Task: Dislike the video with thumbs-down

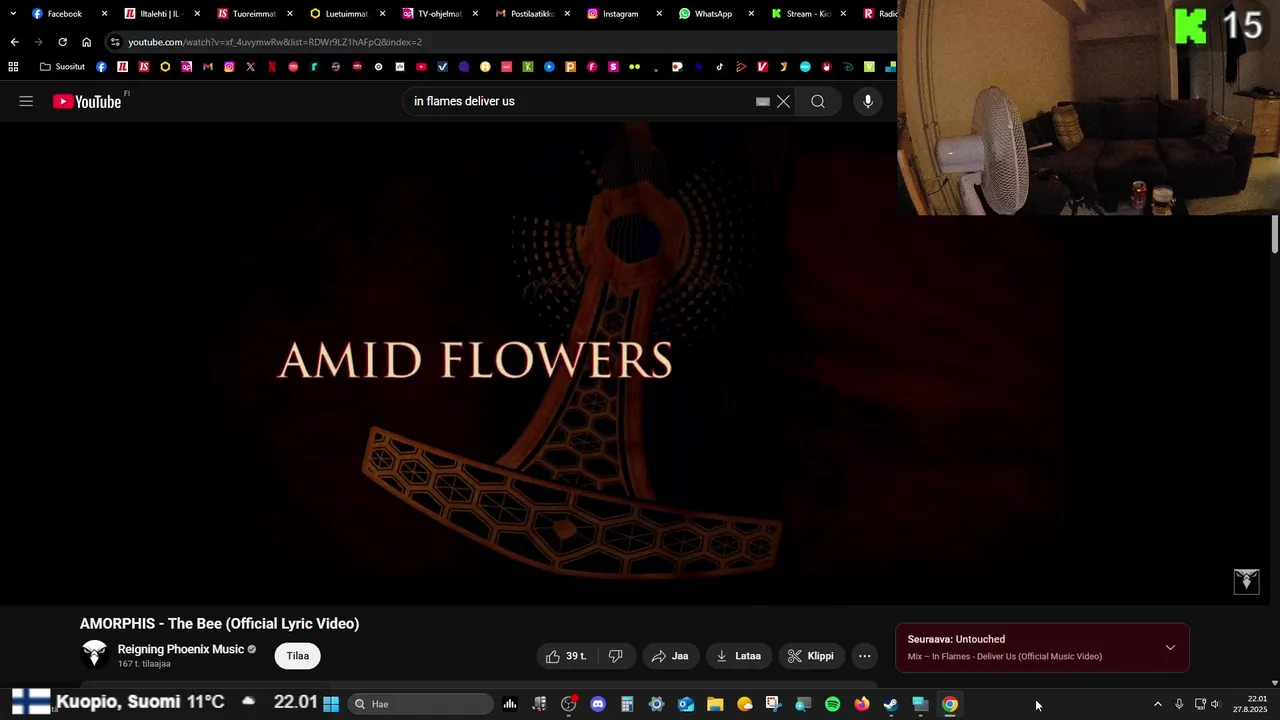Action: click(x=616, y=656)
